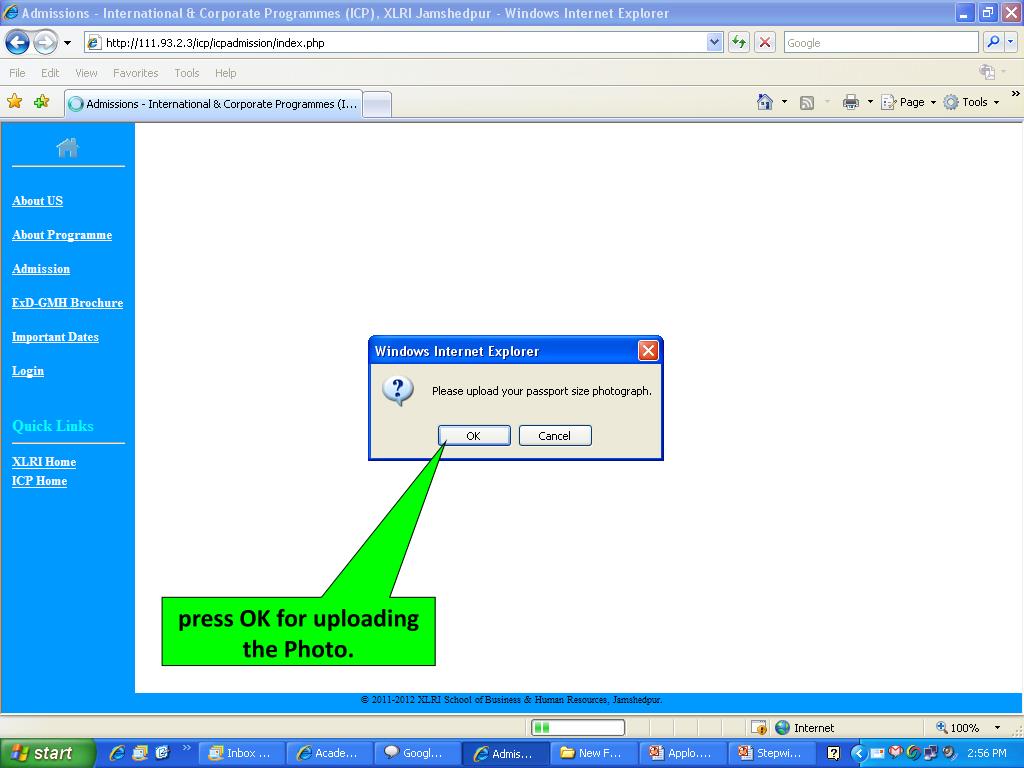
Task: Switch to the New F... folder taskbar button
Action: (594, 753)
